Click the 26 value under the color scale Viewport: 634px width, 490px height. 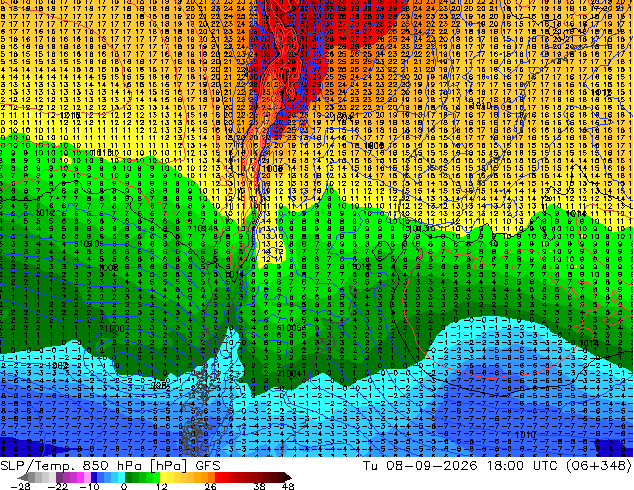tap(210, 486)
